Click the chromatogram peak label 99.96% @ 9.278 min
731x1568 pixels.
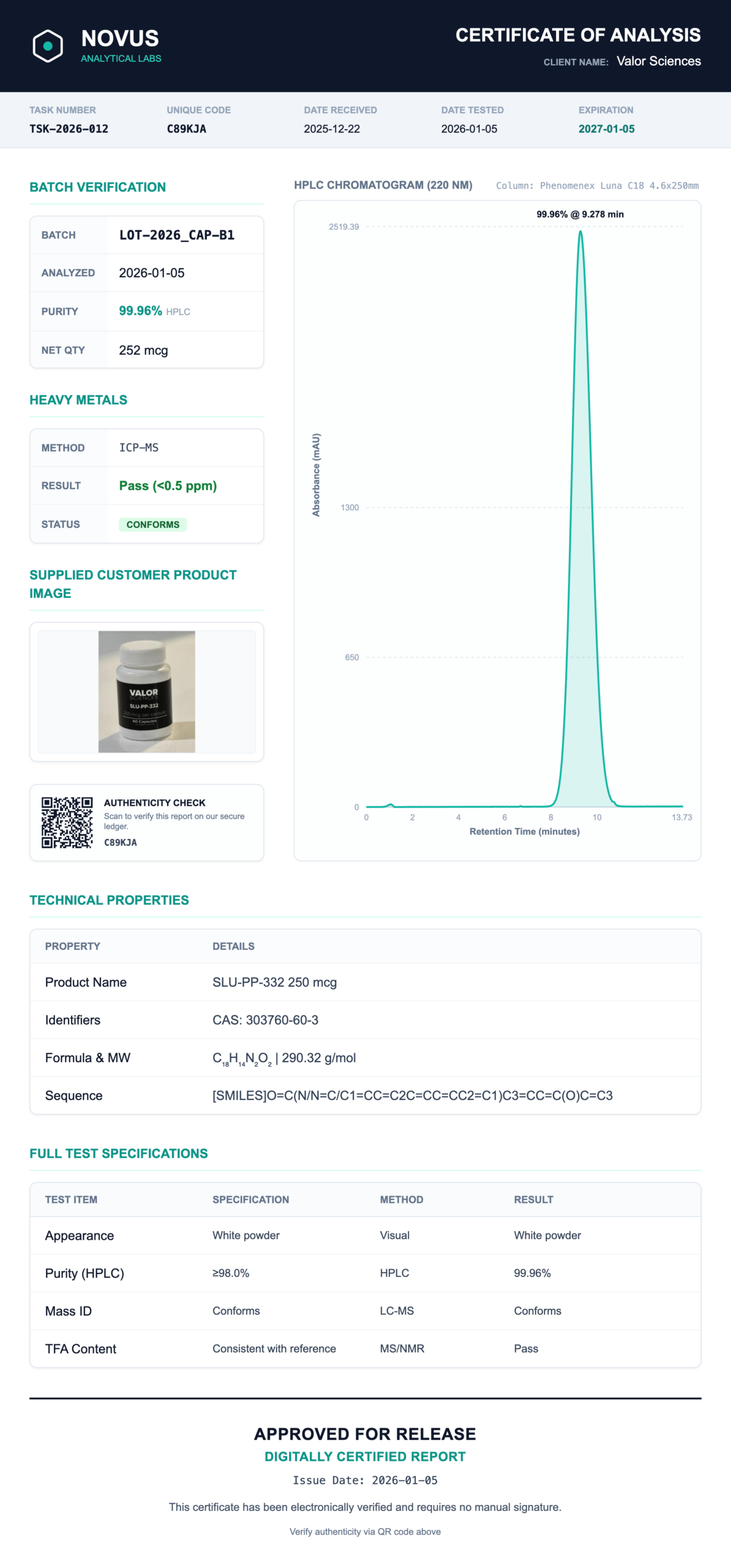point(580,214)
